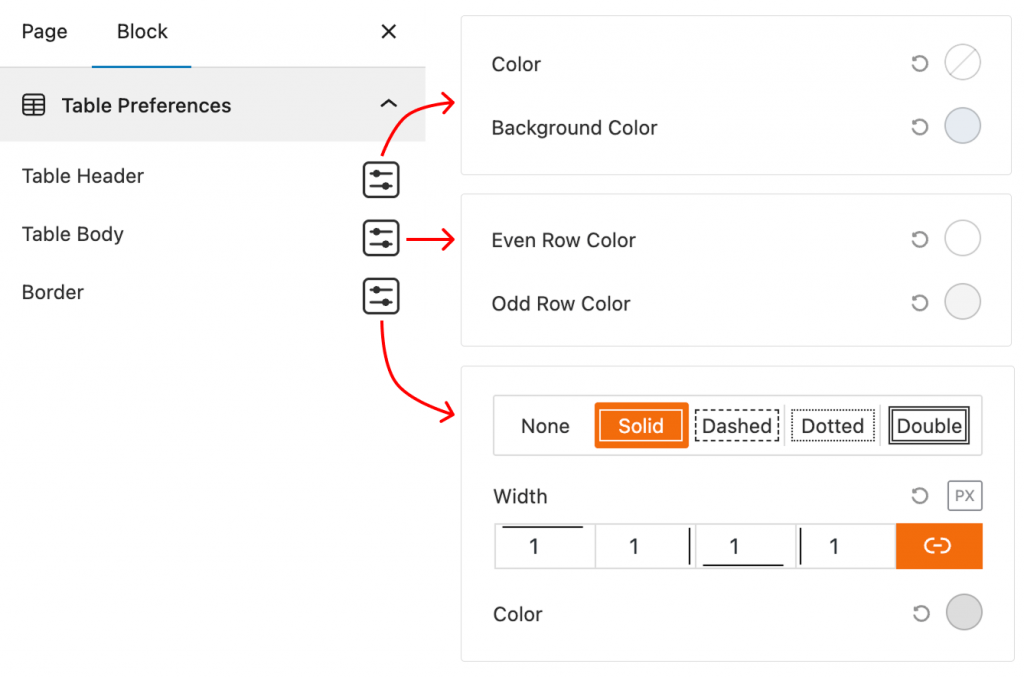Switch to the Page tab

pos(45,32)
